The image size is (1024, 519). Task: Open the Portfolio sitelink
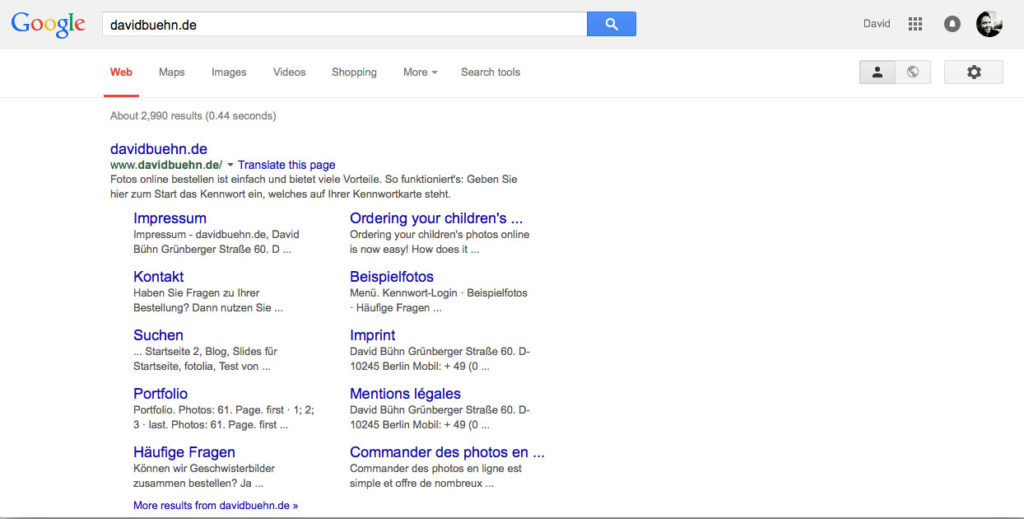tap(161, 394)
